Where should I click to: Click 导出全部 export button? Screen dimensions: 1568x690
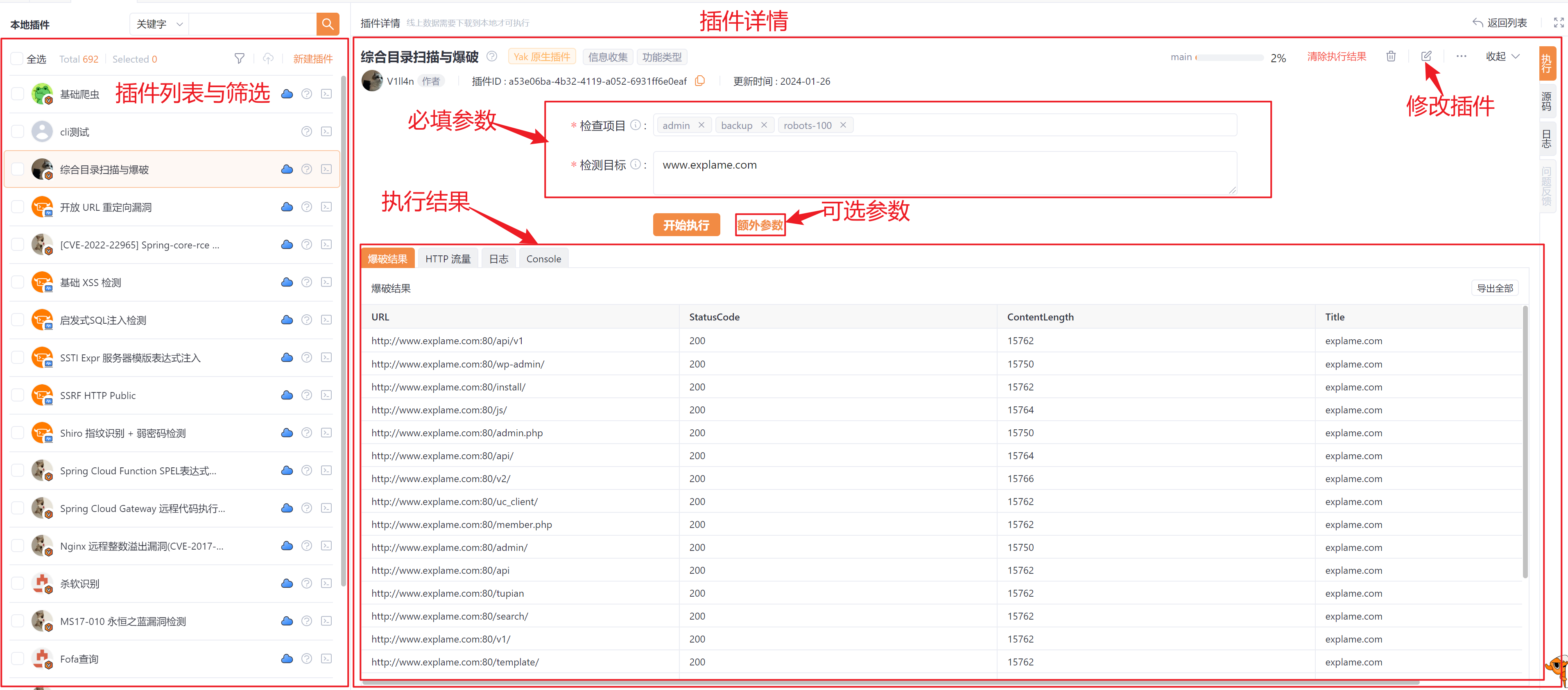pyautogui.click(x=1494, y=288)
